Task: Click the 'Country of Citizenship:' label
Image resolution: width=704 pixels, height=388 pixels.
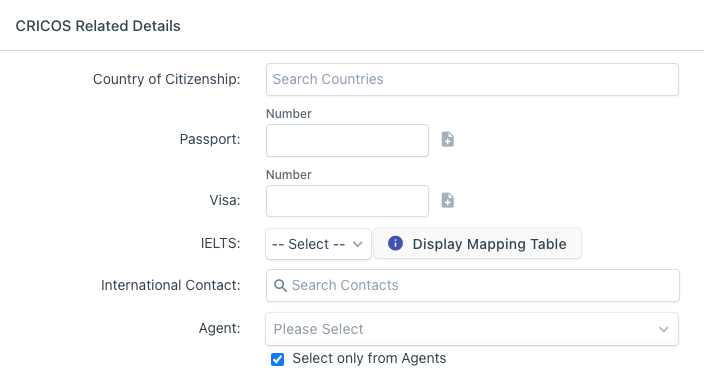Action: [167, 79]
